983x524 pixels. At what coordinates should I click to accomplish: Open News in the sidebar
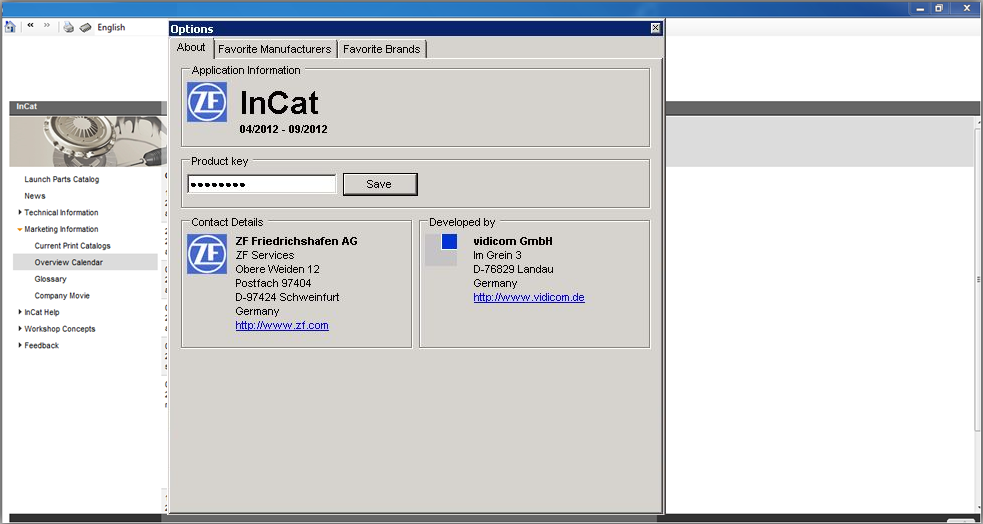tap(34, 196)
